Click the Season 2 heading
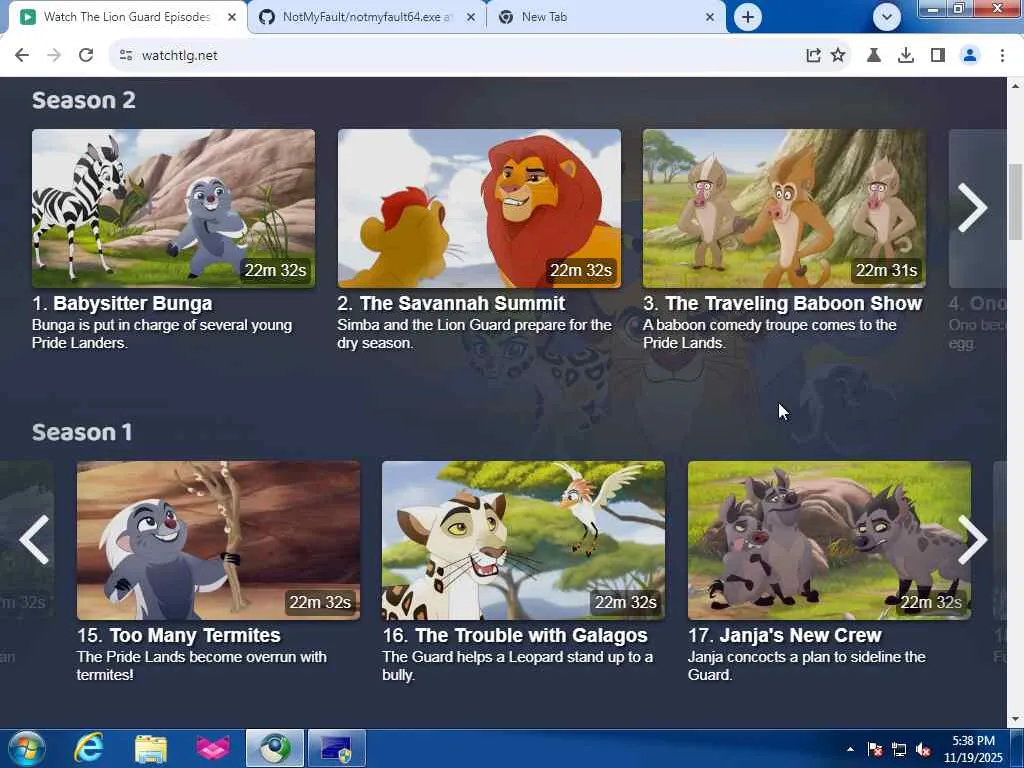The height and width of the screenshot is (768, 1024). point(84,100)
